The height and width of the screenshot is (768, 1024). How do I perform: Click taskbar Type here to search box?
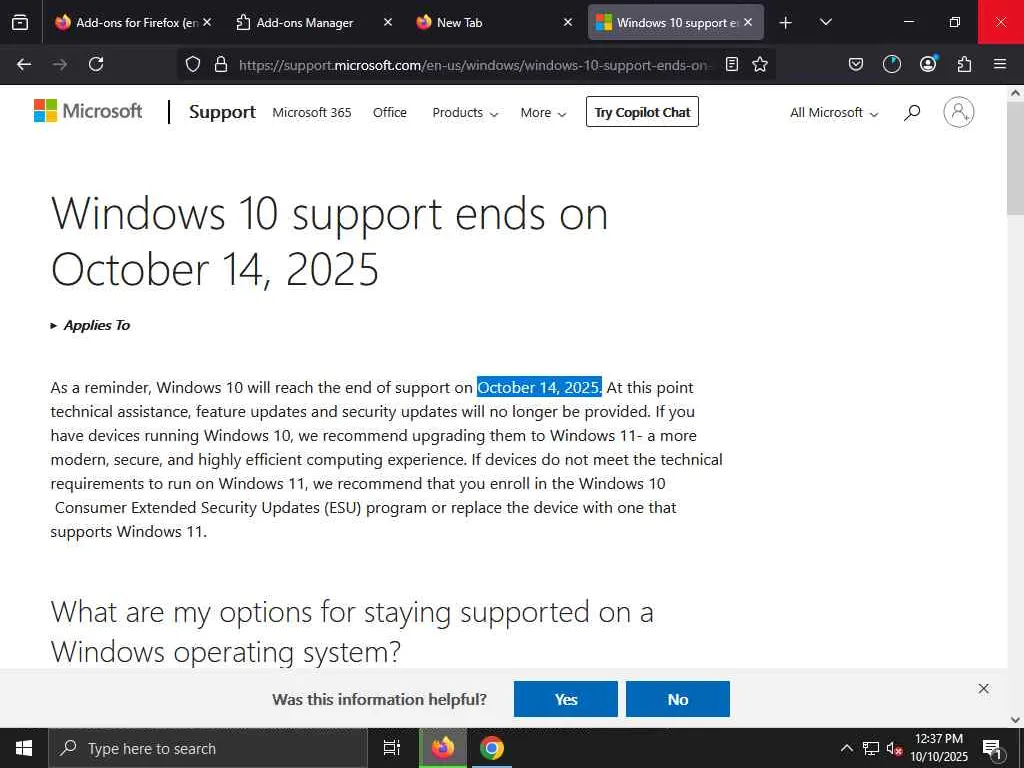[x=208, y=748]
